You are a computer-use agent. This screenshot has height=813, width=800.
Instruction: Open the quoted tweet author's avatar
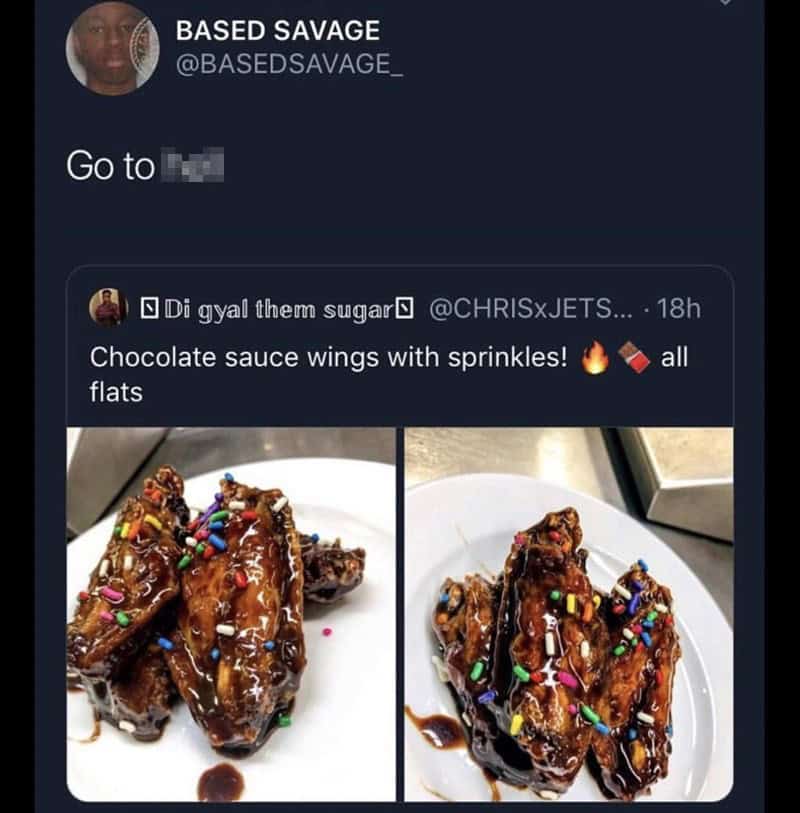click(x=106, y=308)
